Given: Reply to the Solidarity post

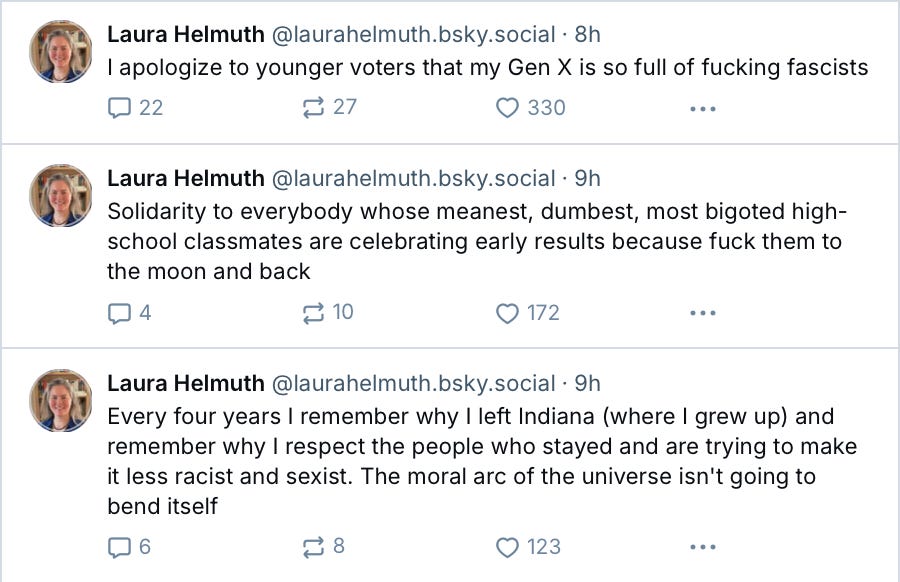Looking at the screenshot, I should click(120, 313).
